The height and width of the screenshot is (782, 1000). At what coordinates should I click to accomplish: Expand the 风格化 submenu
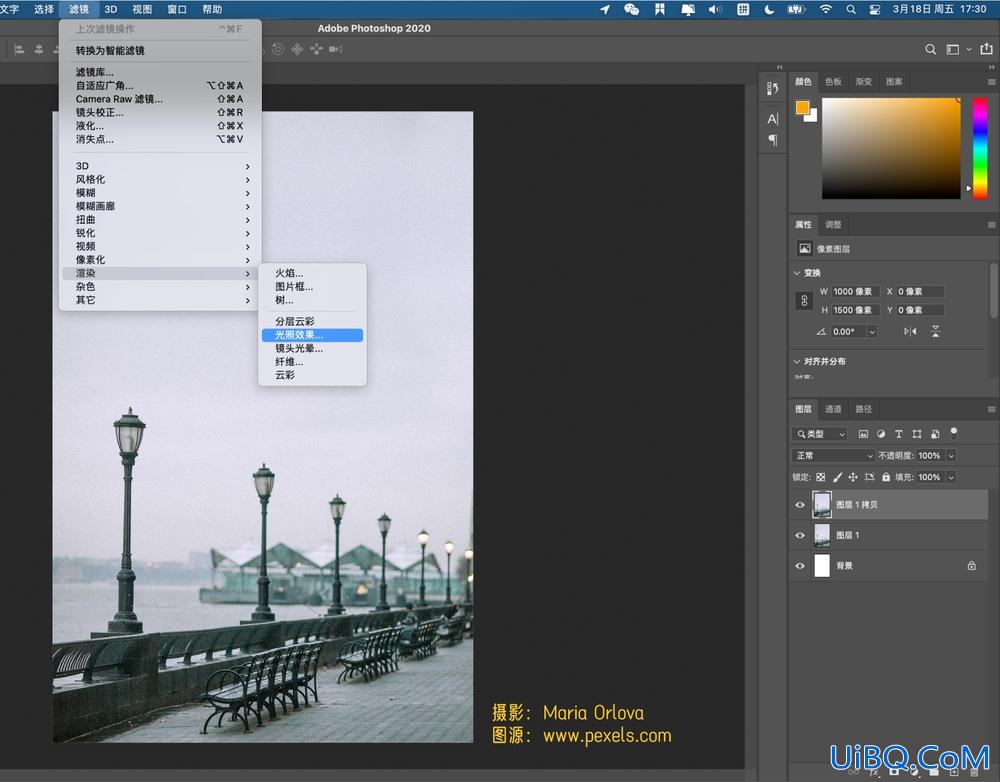[159, 179]
